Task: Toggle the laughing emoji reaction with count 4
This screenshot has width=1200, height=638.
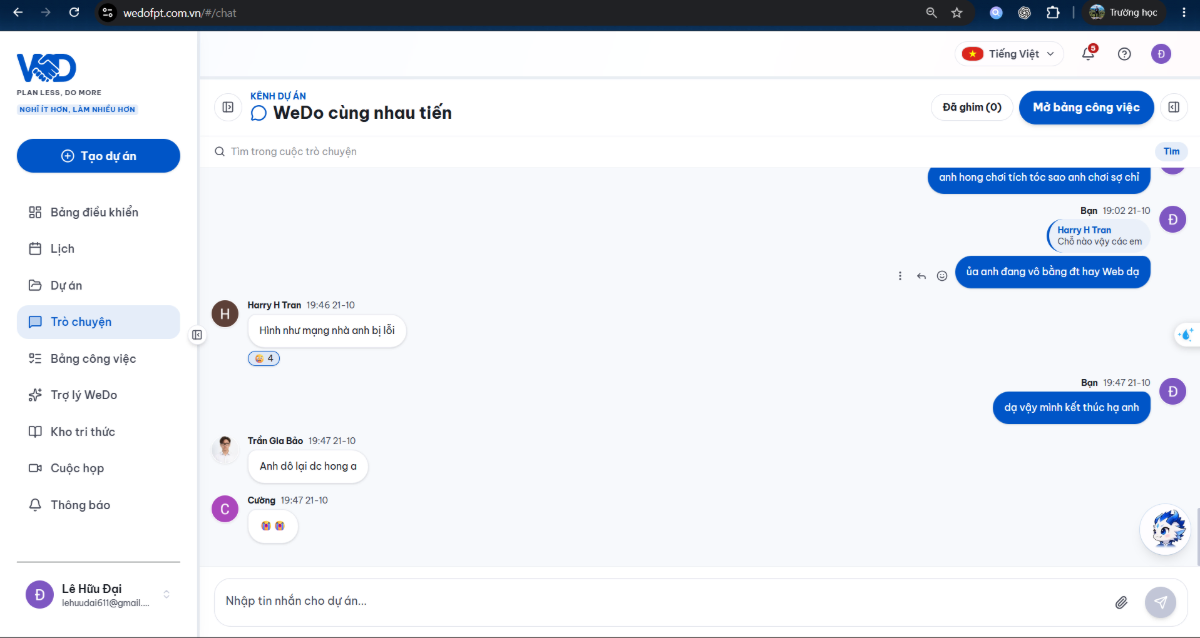Action: pos(264,358)
